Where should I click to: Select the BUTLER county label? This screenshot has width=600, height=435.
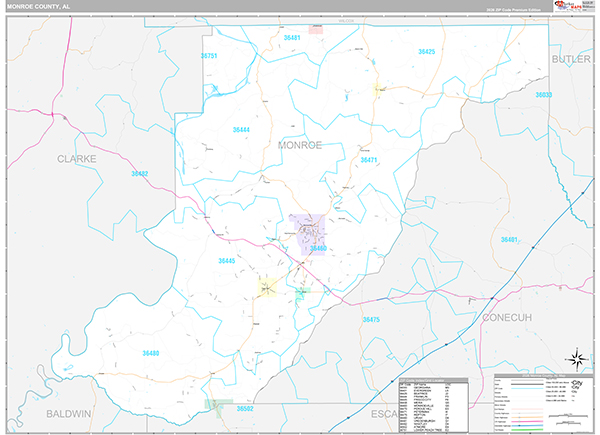pyautogui.click(x=571, y=60)
